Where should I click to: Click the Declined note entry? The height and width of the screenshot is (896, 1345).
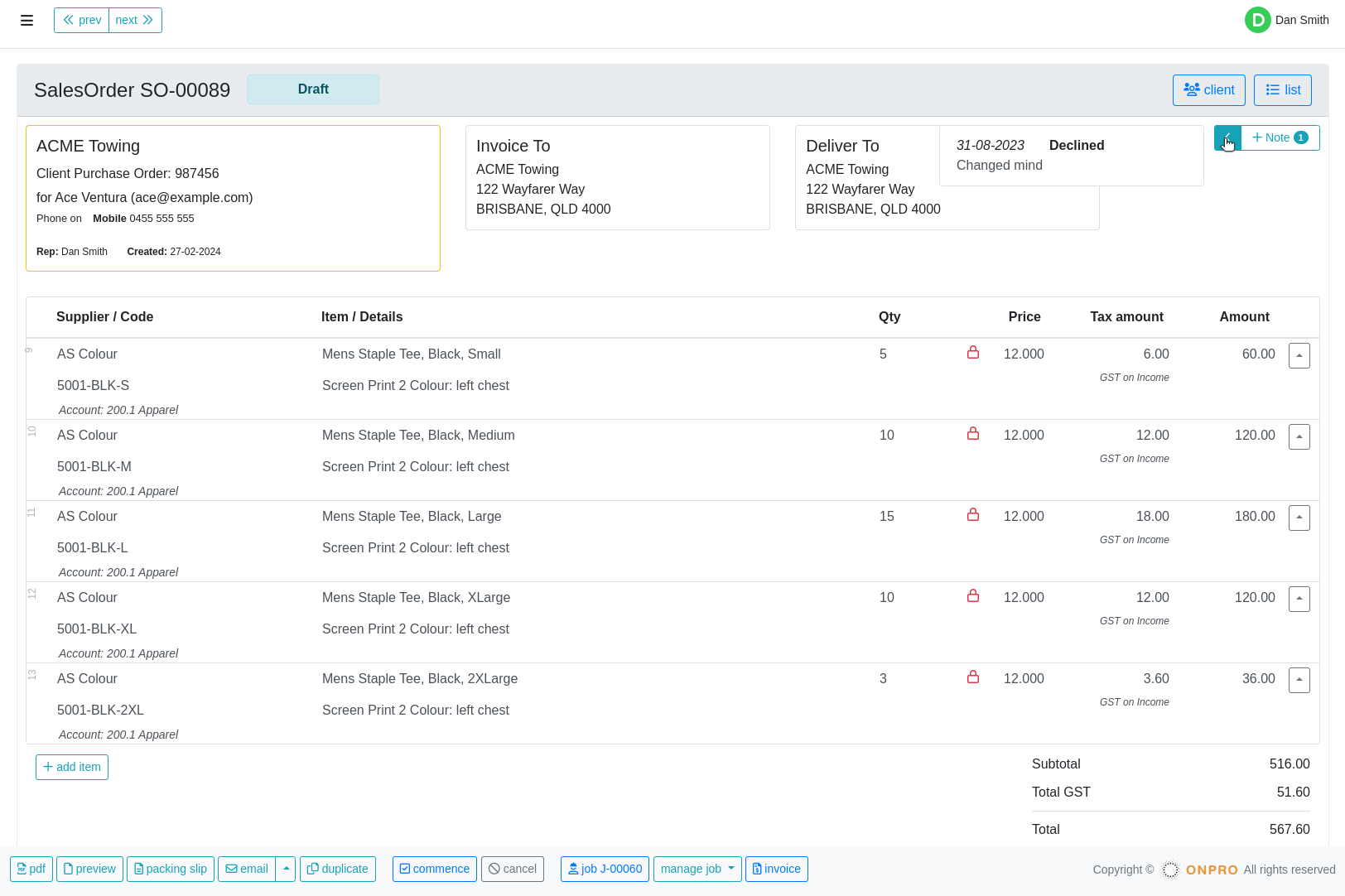coord(1072,156)
